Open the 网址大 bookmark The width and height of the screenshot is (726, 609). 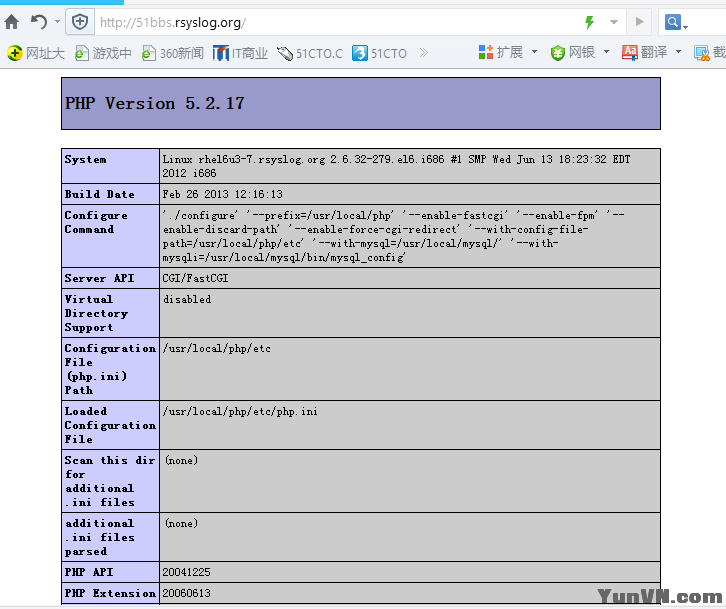click(x=36, y=53)
